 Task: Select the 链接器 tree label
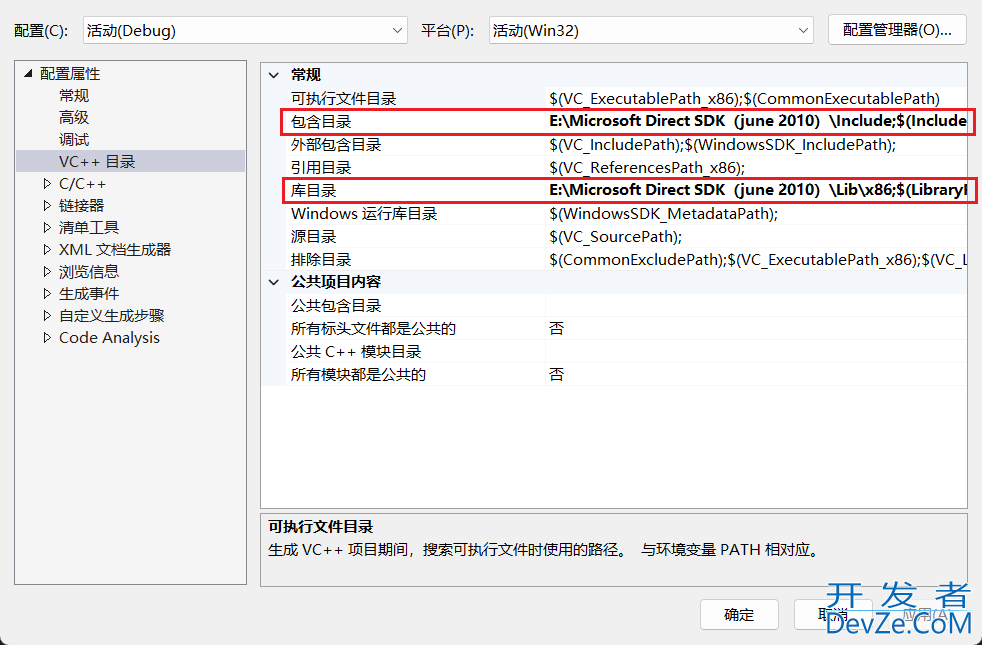click(81, 205)
